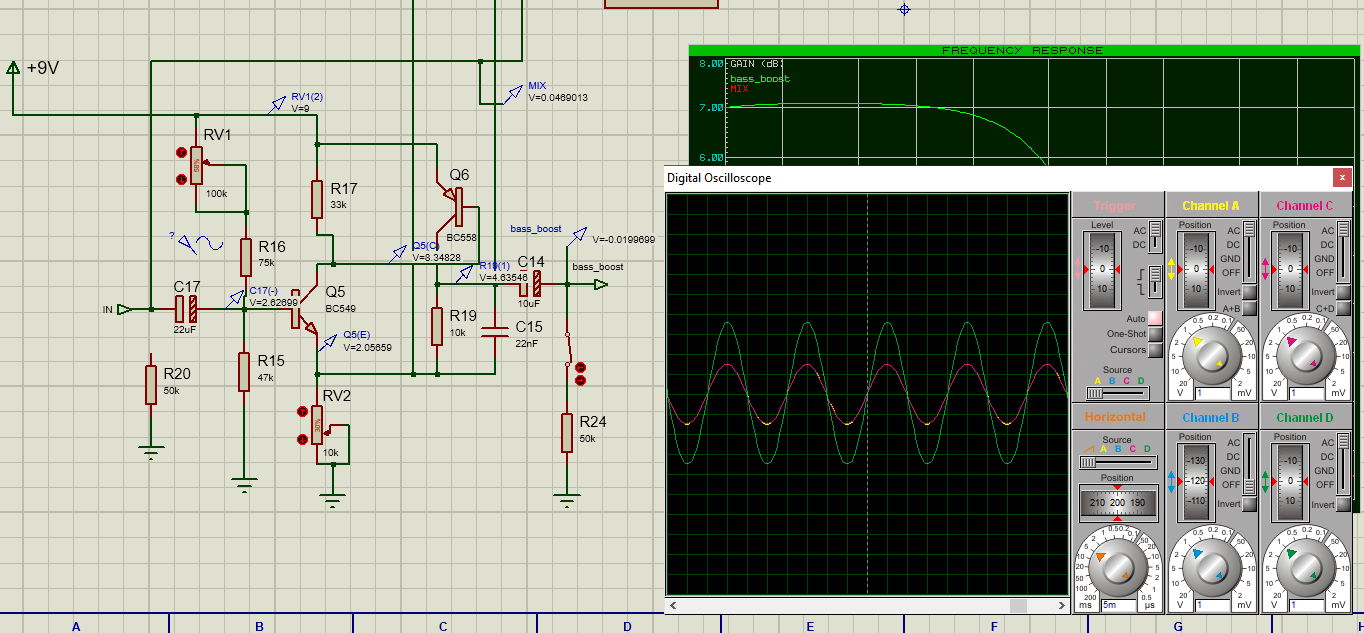Toggle the A+B sum button
Image resolution: width=1364 pixels, height=633 pixels.
point(1249,308)
